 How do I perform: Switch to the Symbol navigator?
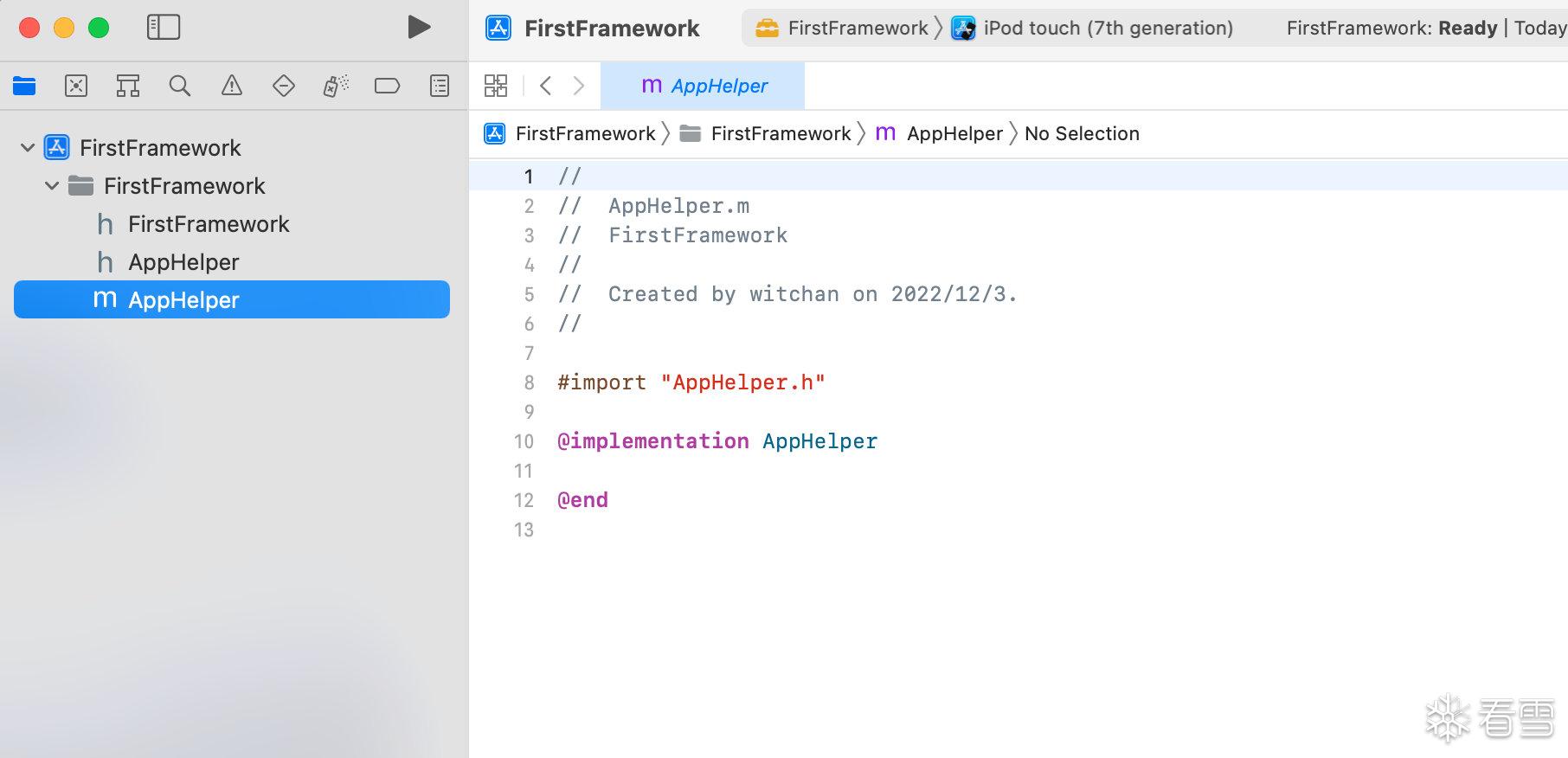click(x=128, y=86)
